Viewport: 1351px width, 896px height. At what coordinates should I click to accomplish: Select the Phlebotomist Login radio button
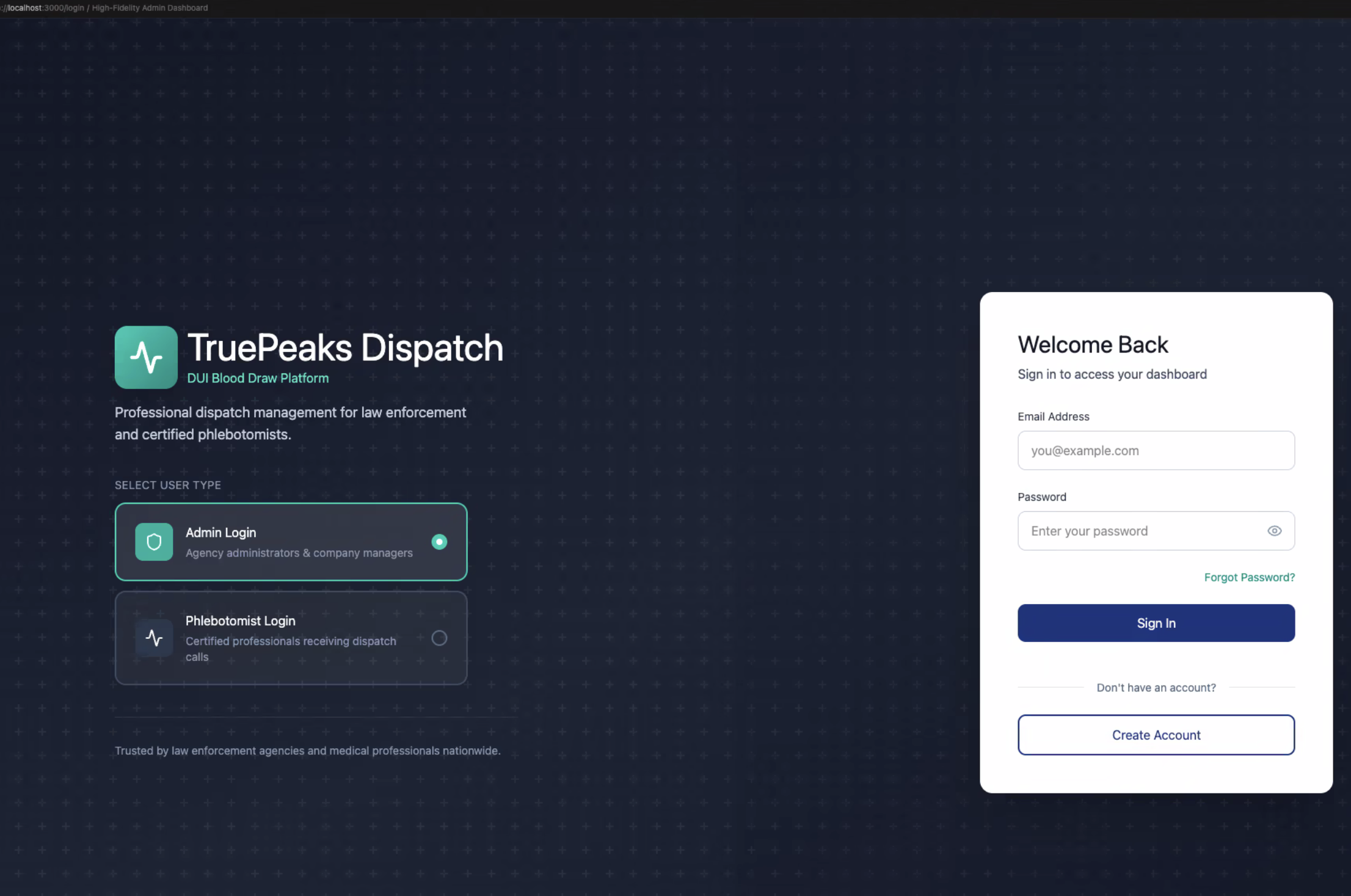(x=439, y=638)
